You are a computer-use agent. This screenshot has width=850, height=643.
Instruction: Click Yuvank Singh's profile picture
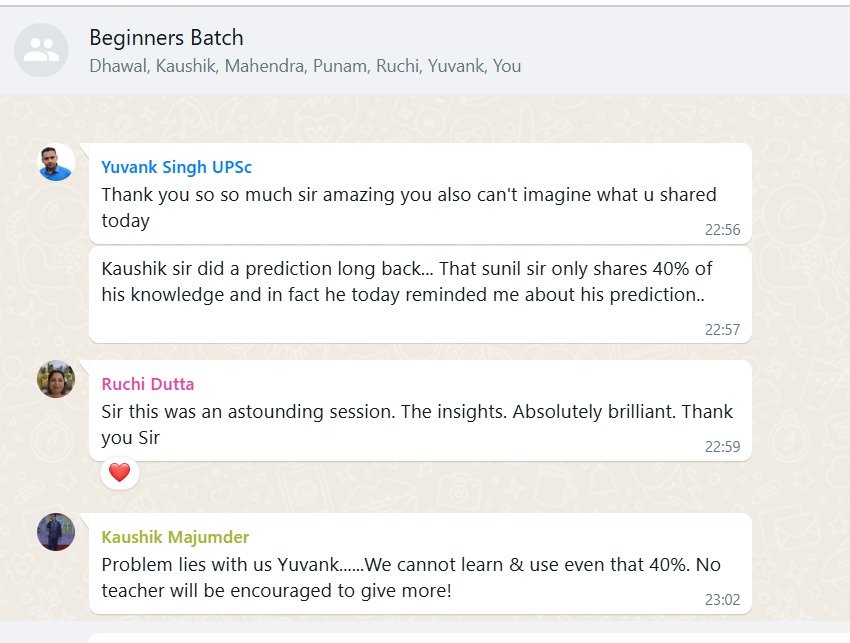(x=56, y=163)
